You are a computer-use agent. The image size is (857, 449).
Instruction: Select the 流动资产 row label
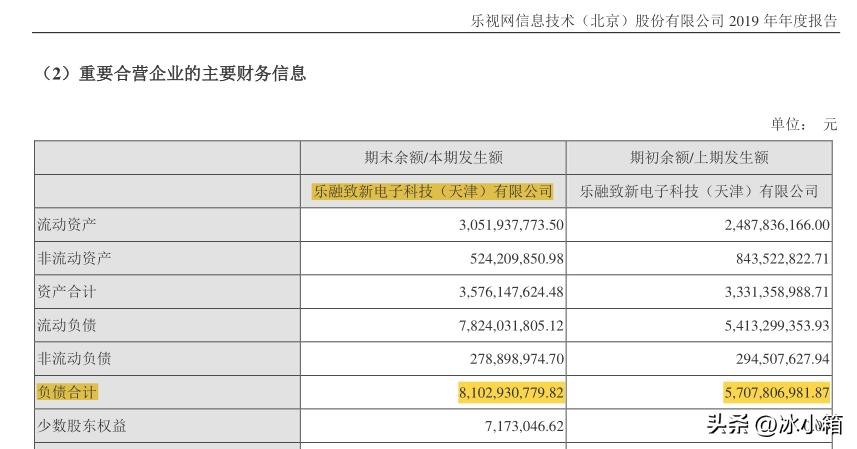click(x=67, y=225)
